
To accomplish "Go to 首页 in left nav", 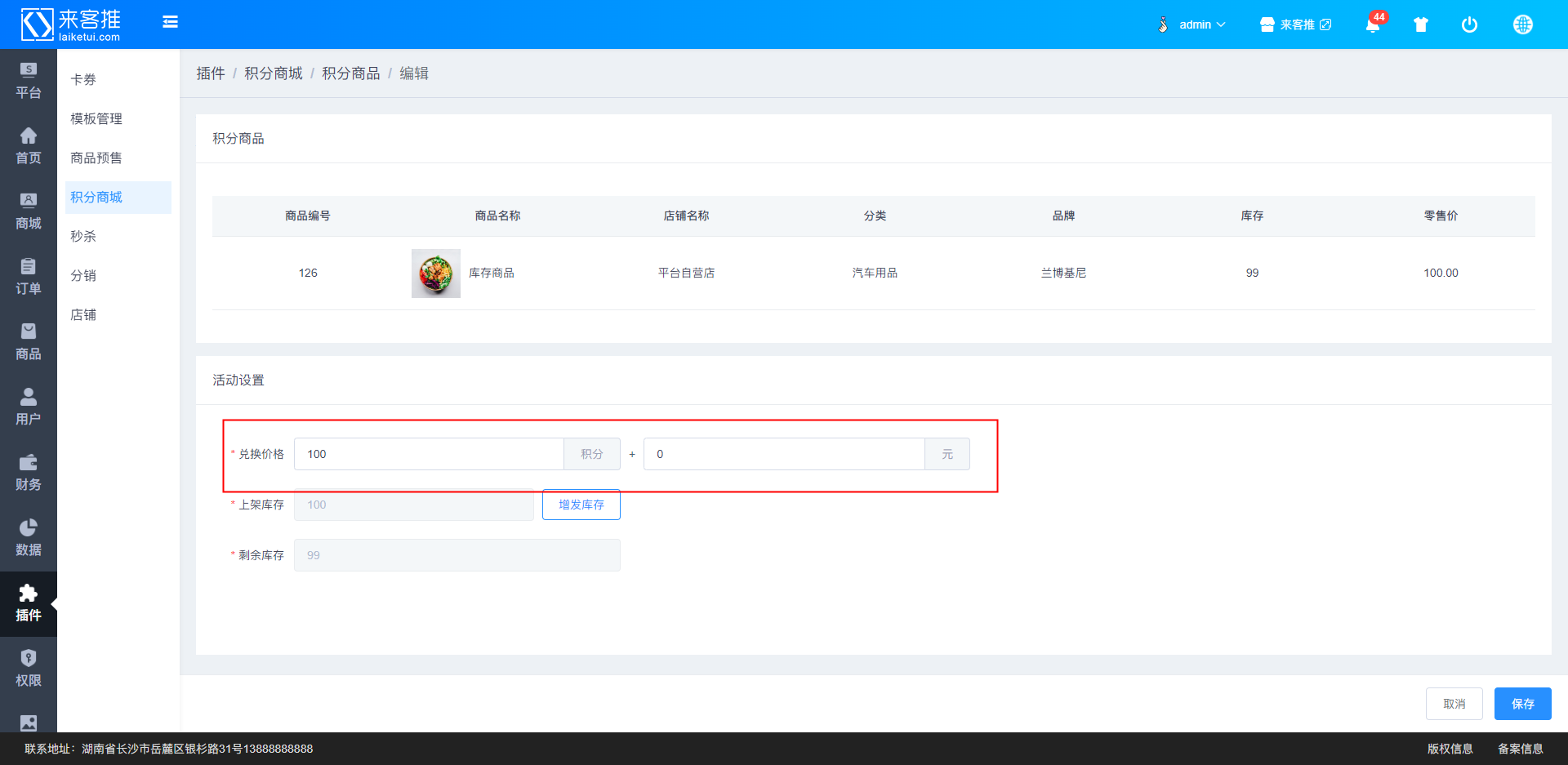I will pos(29,146).
